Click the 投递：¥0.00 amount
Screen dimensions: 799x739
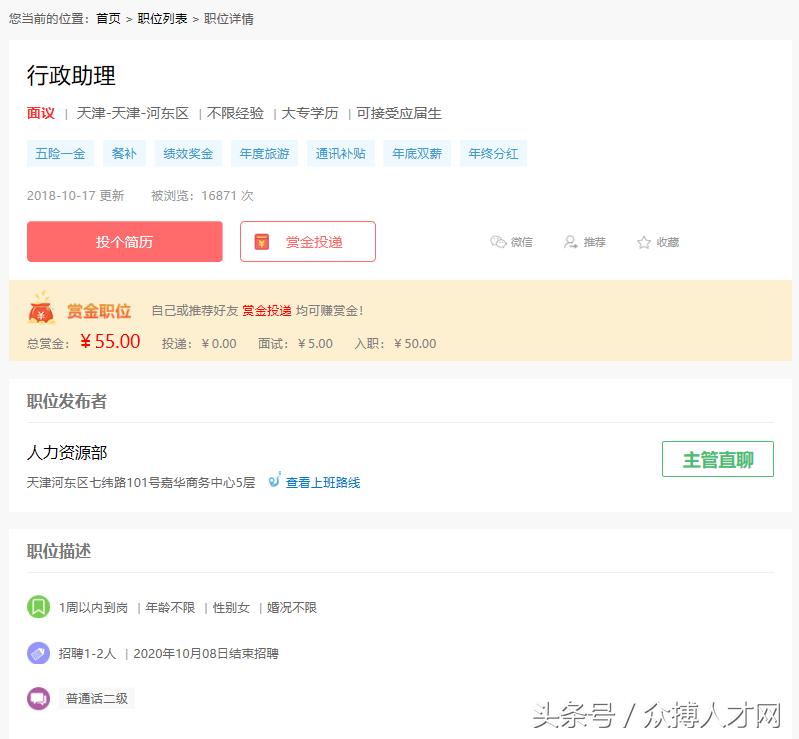pyautogui.click(x=199, y=344)
